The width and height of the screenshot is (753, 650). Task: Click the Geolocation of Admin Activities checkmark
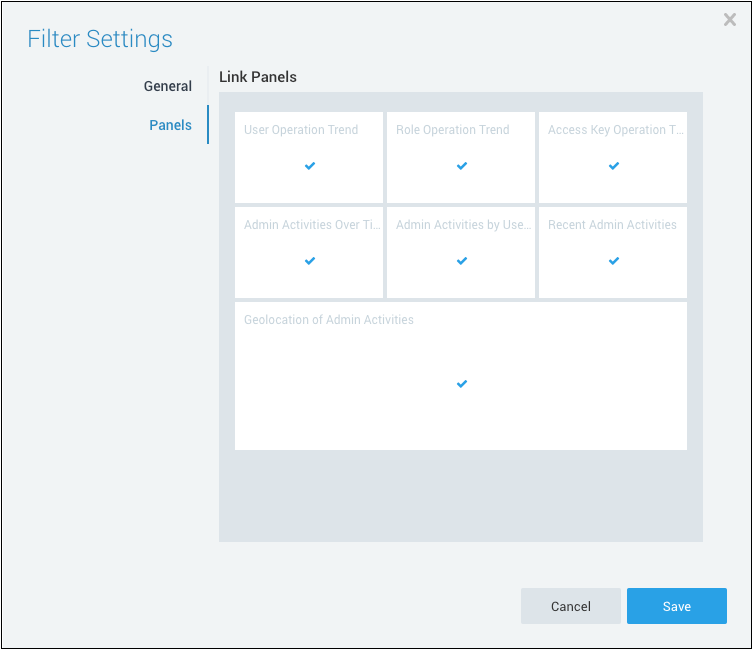462,384
